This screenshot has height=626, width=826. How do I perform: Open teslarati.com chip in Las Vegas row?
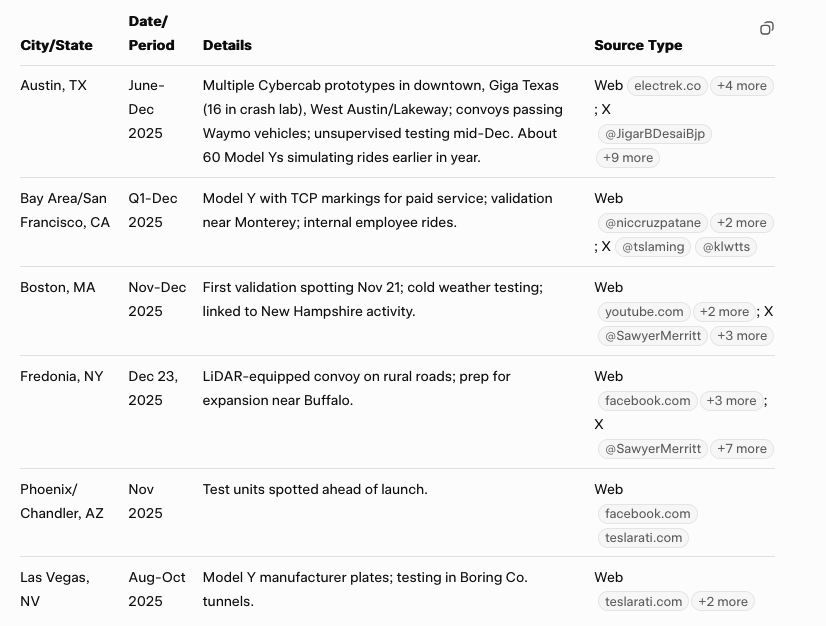pos(643,602)
